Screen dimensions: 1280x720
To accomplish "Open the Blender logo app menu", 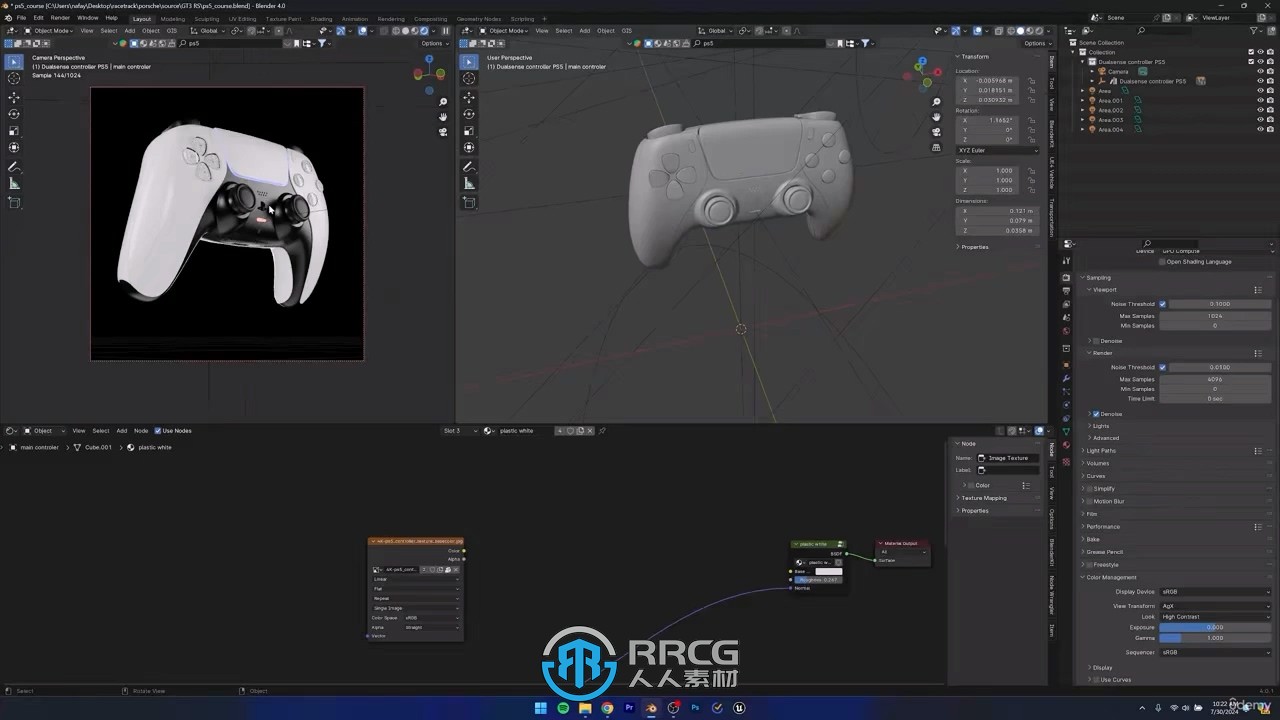I will point(8,18).
